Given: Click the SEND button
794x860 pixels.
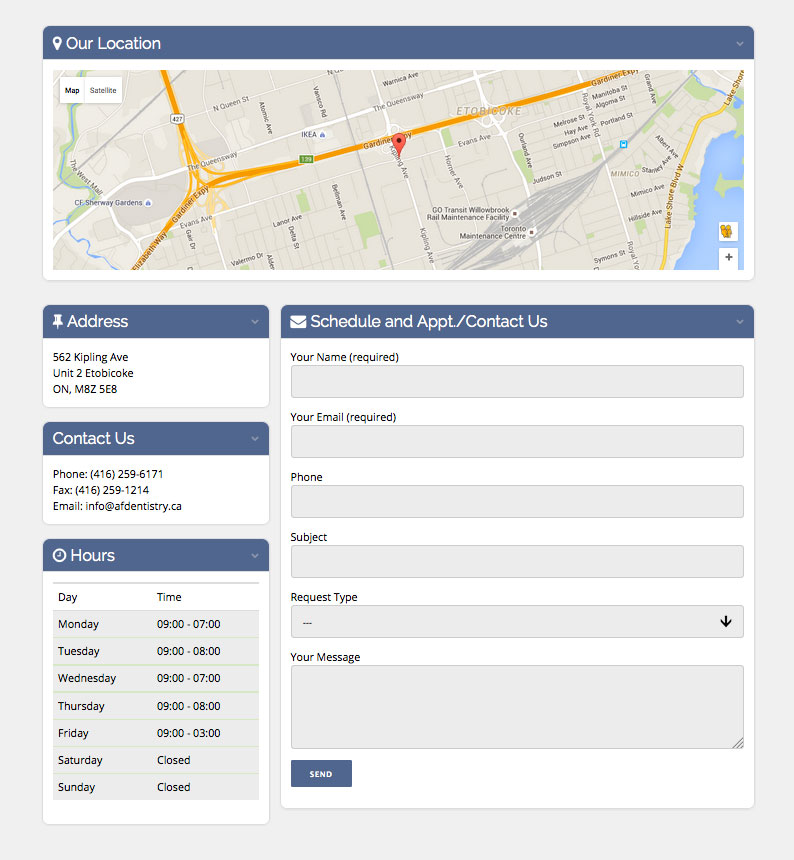Looking at the screenshot, I should pos(321,773).
